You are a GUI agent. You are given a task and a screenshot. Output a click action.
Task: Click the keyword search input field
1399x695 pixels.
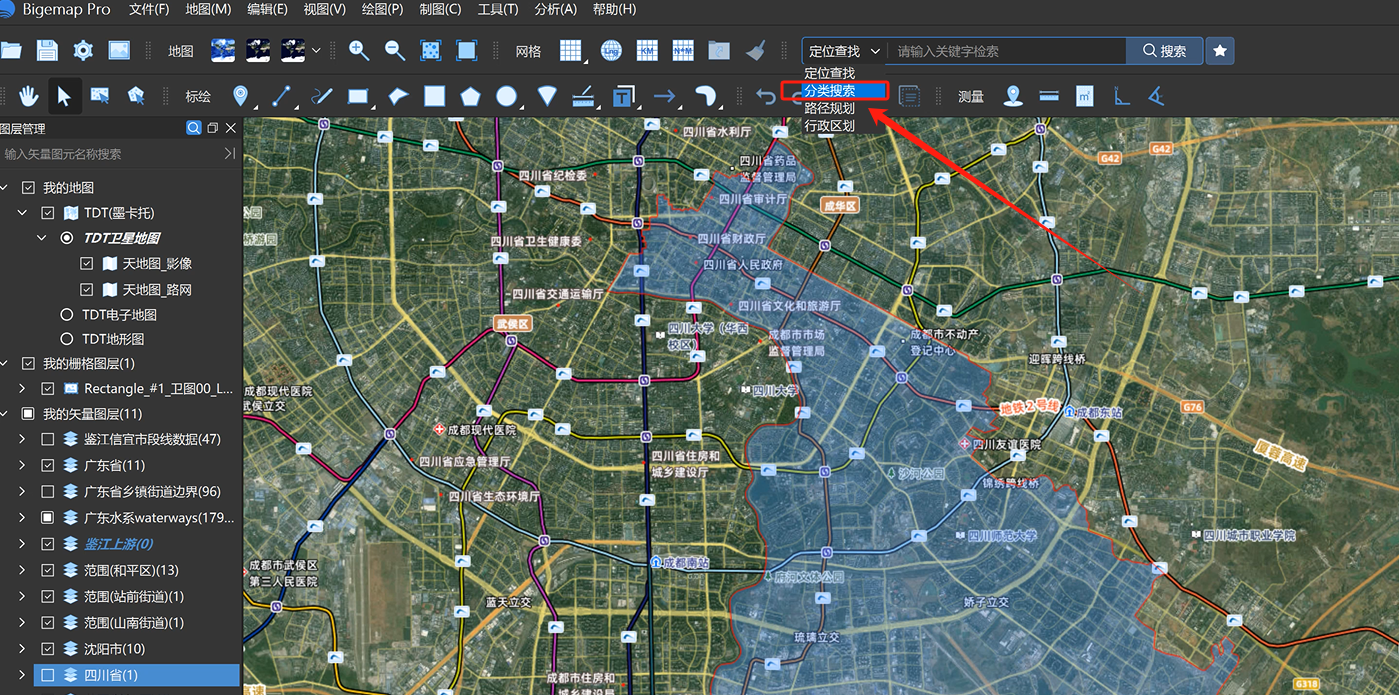pos(1007,51)
